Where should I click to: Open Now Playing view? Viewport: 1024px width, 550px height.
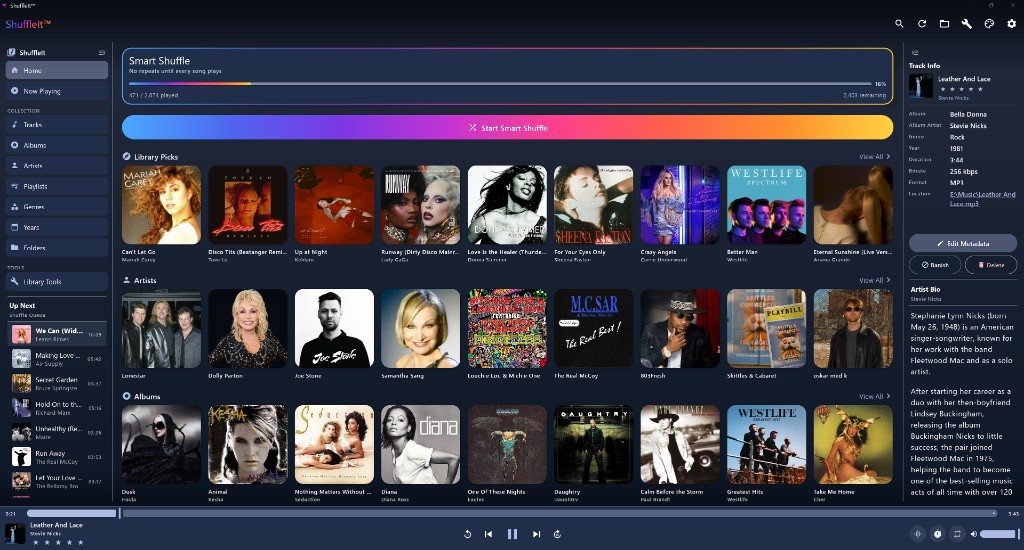(57, 91)
